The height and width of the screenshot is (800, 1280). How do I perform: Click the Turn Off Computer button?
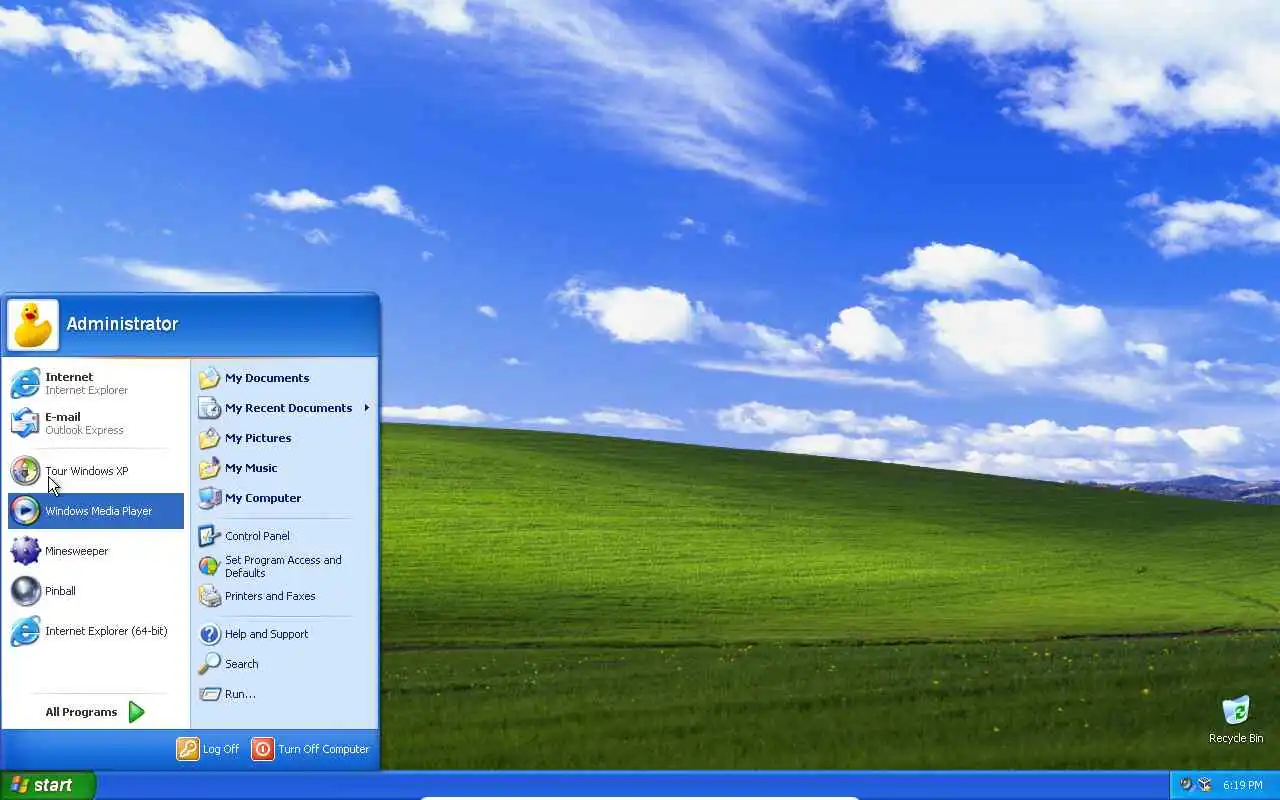click(x=310, y=749)
